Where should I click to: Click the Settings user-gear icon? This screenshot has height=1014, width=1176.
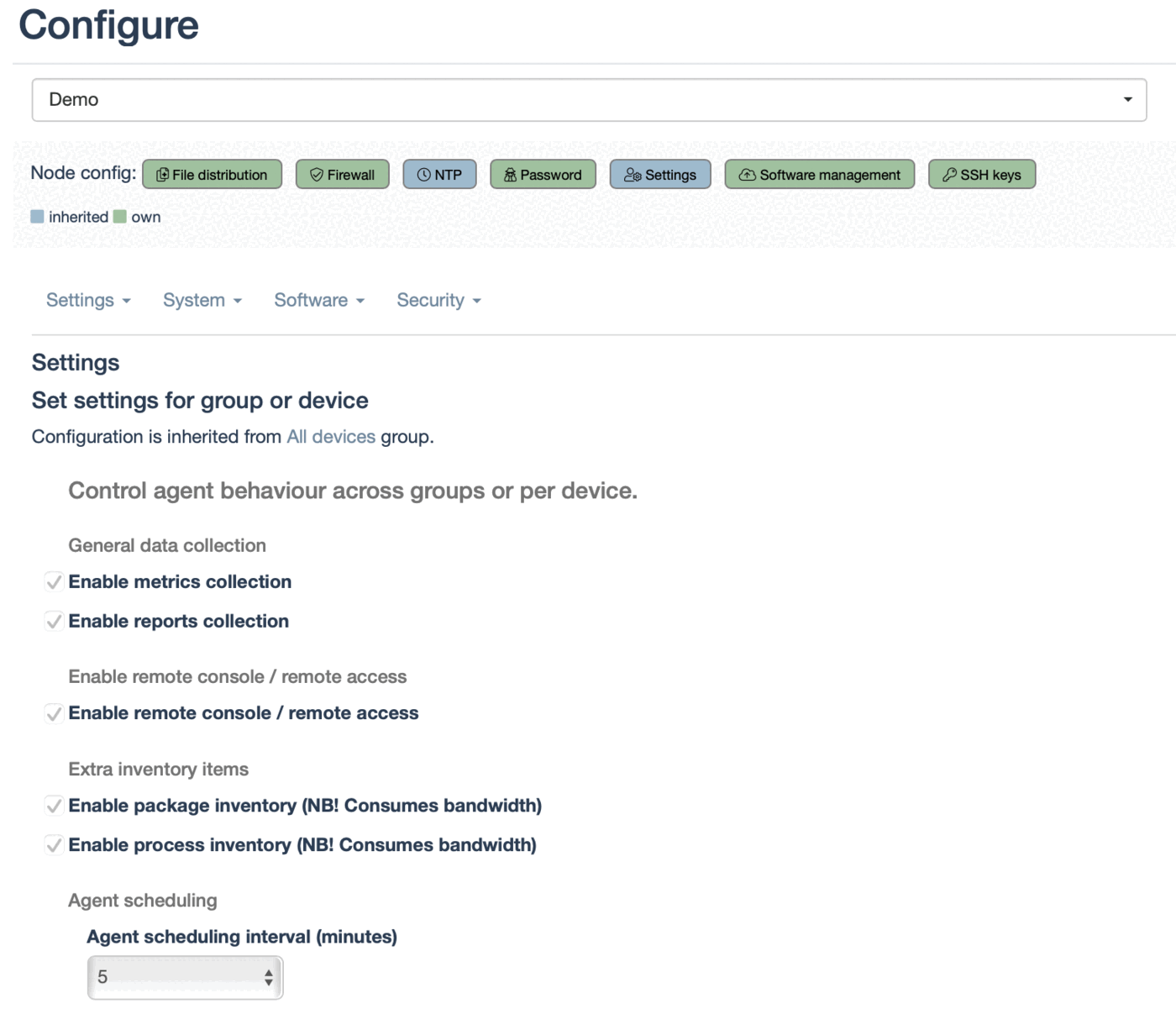tap(633, 175)
